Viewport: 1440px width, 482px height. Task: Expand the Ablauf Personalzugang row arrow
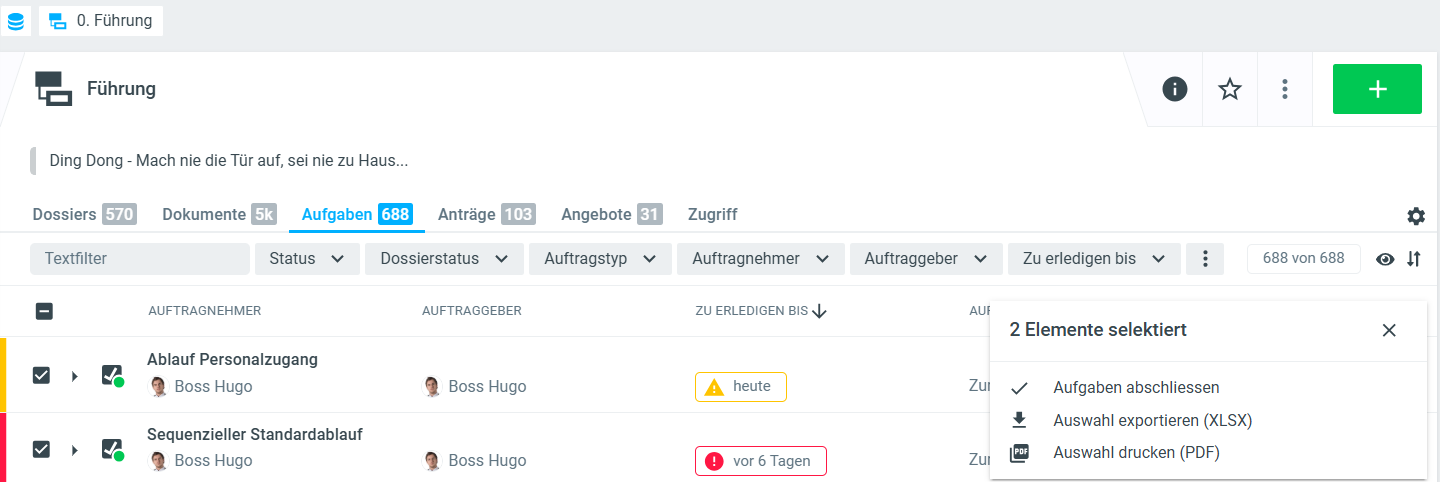tap(74, 376)
